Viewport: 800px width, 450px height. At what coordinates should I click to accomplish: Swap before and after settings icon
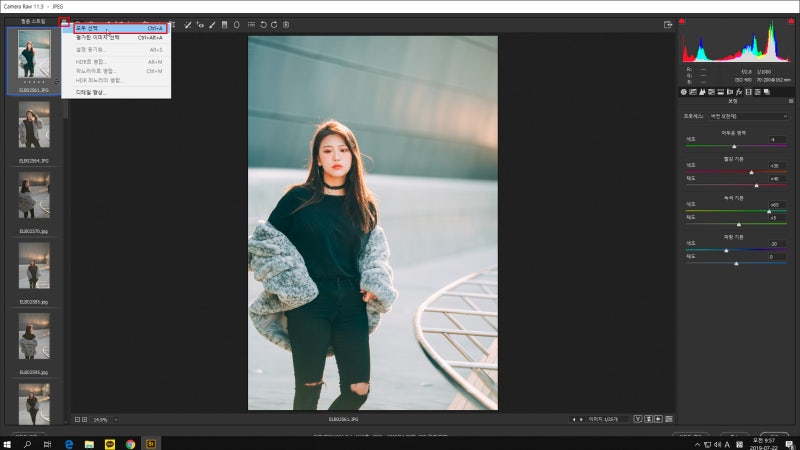[648, 419]
